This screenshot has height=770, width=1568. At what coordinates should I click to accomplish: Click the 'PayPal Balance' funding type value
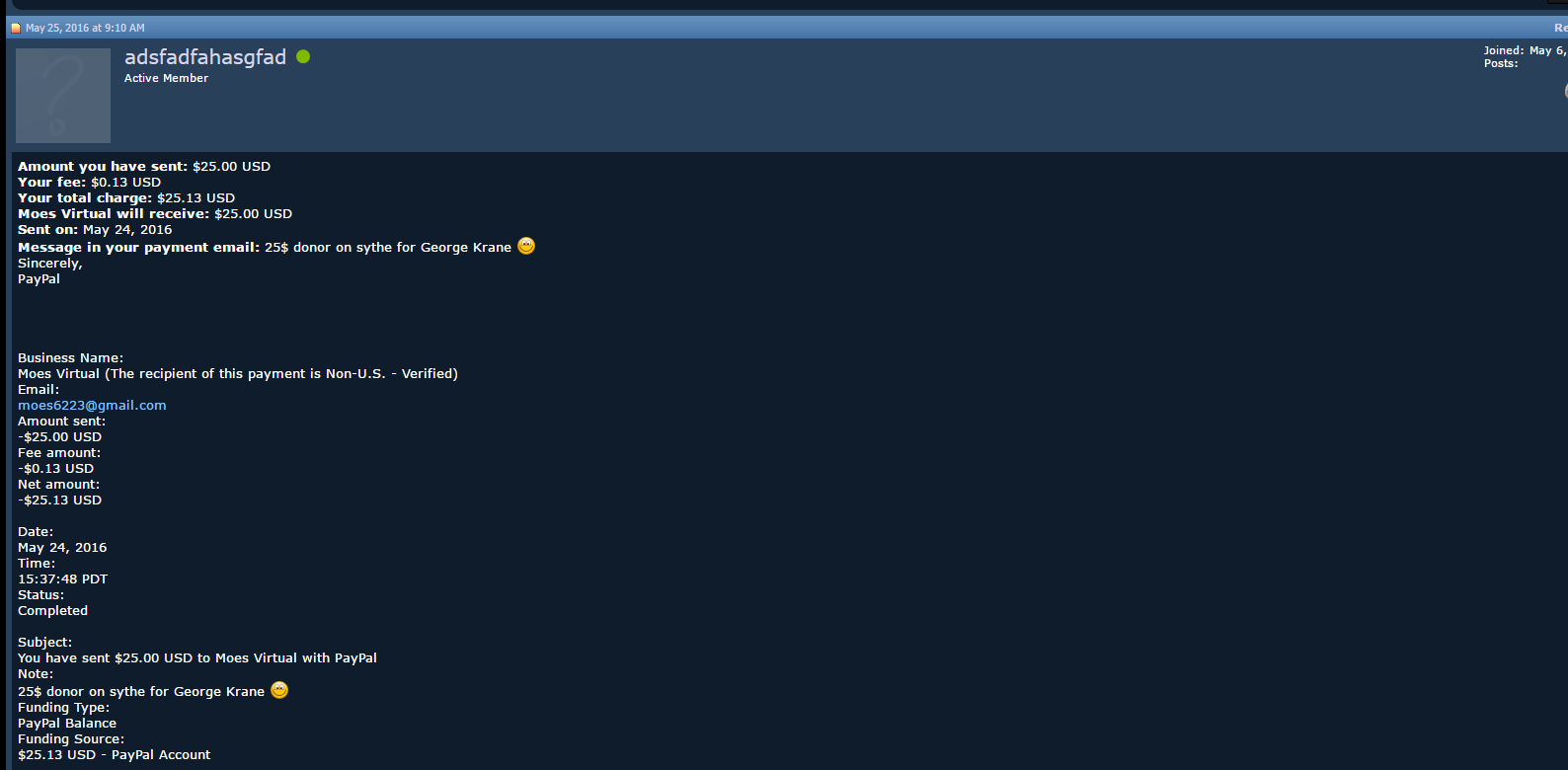[67, 724]
